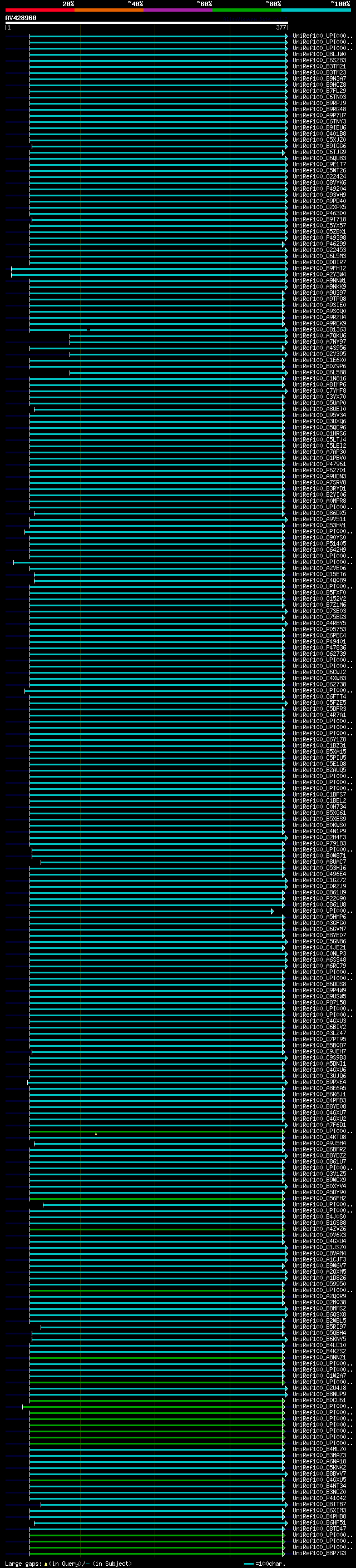This screenshot has height=1568, width=356.
Task: Click hit UniRef100_Q6L588
Action: pos(319,373)
